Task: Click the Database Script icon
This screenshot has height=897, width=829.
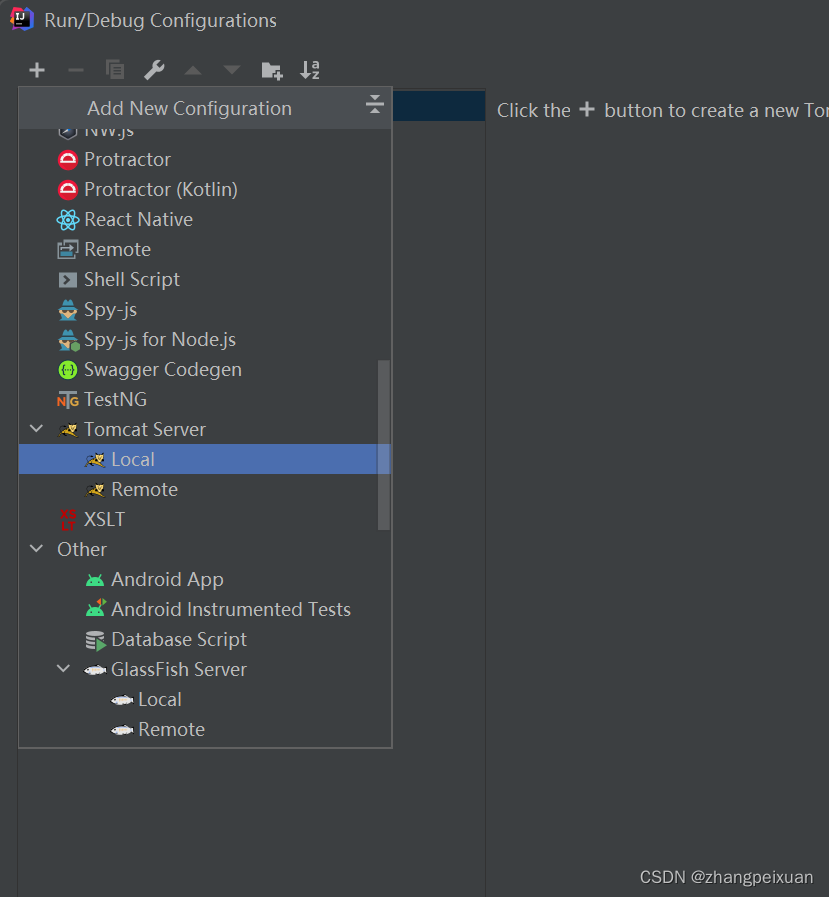Action: point(96,640)
